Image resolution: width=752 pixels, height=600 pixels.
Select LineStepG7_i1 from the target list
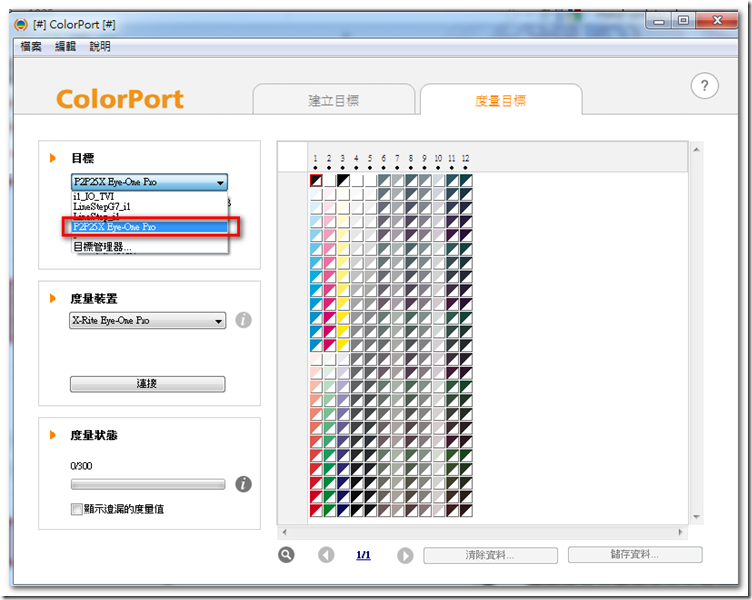coord(149,207)
